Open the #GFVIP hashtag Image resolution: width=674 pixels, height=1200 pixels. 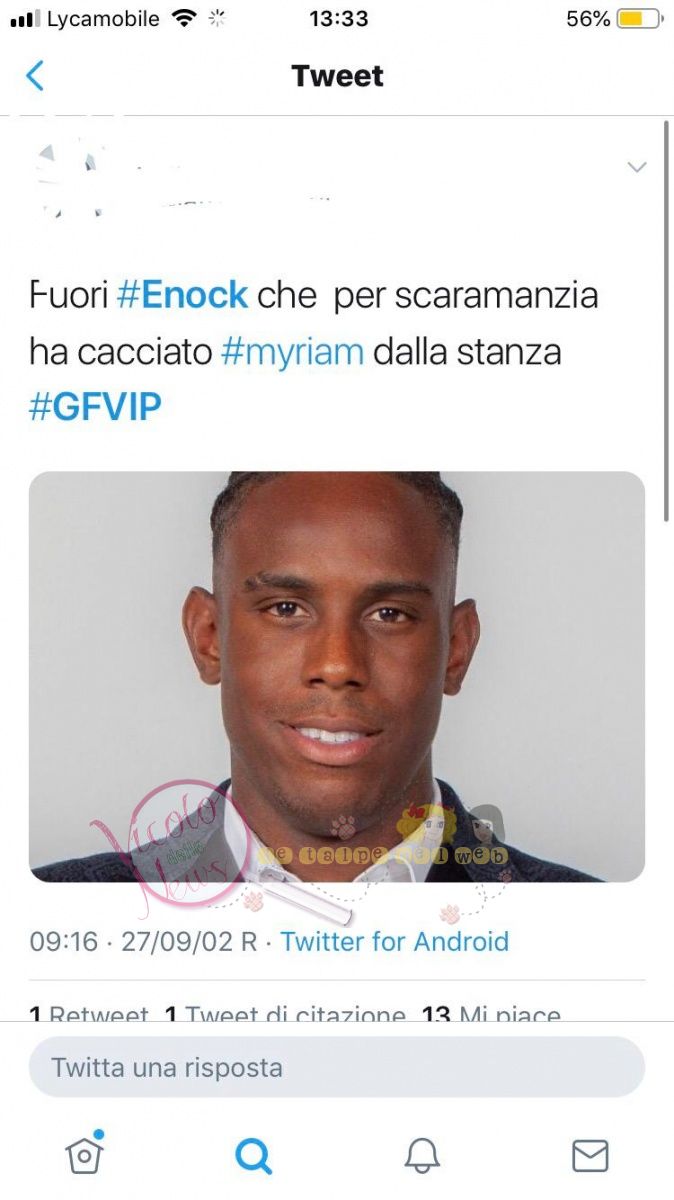95,408
